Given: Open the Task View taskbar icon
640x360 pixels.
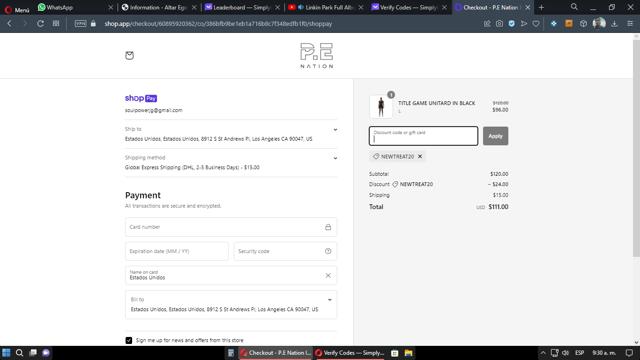Looking at the screenshot, I should click(33, 353).
